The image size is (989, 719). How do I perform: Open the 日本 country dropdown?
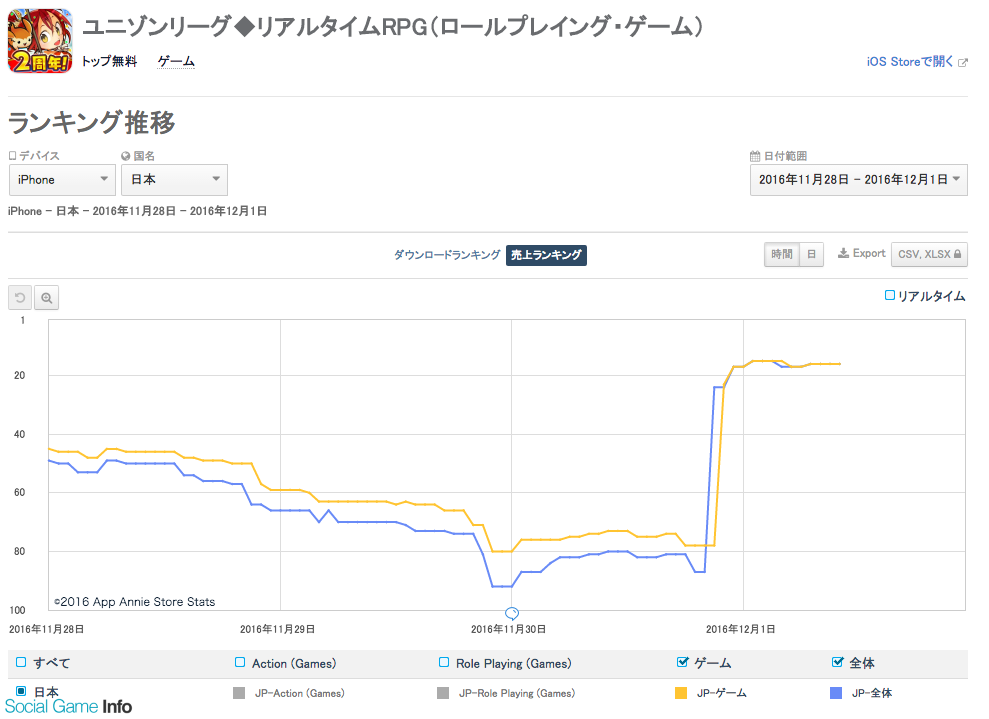(174, 180)
